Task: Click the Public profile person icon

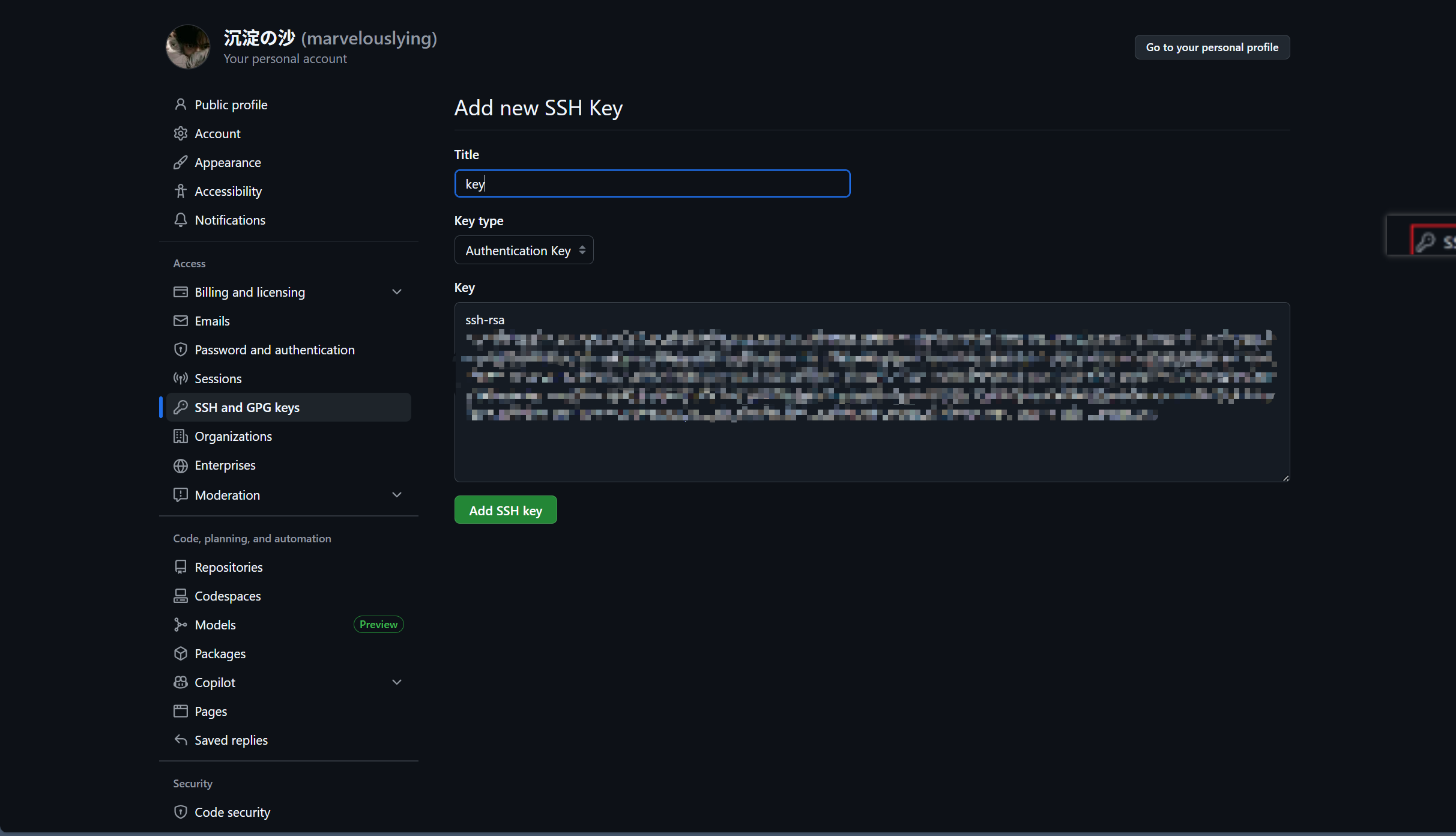Action: tap(180, 104)
